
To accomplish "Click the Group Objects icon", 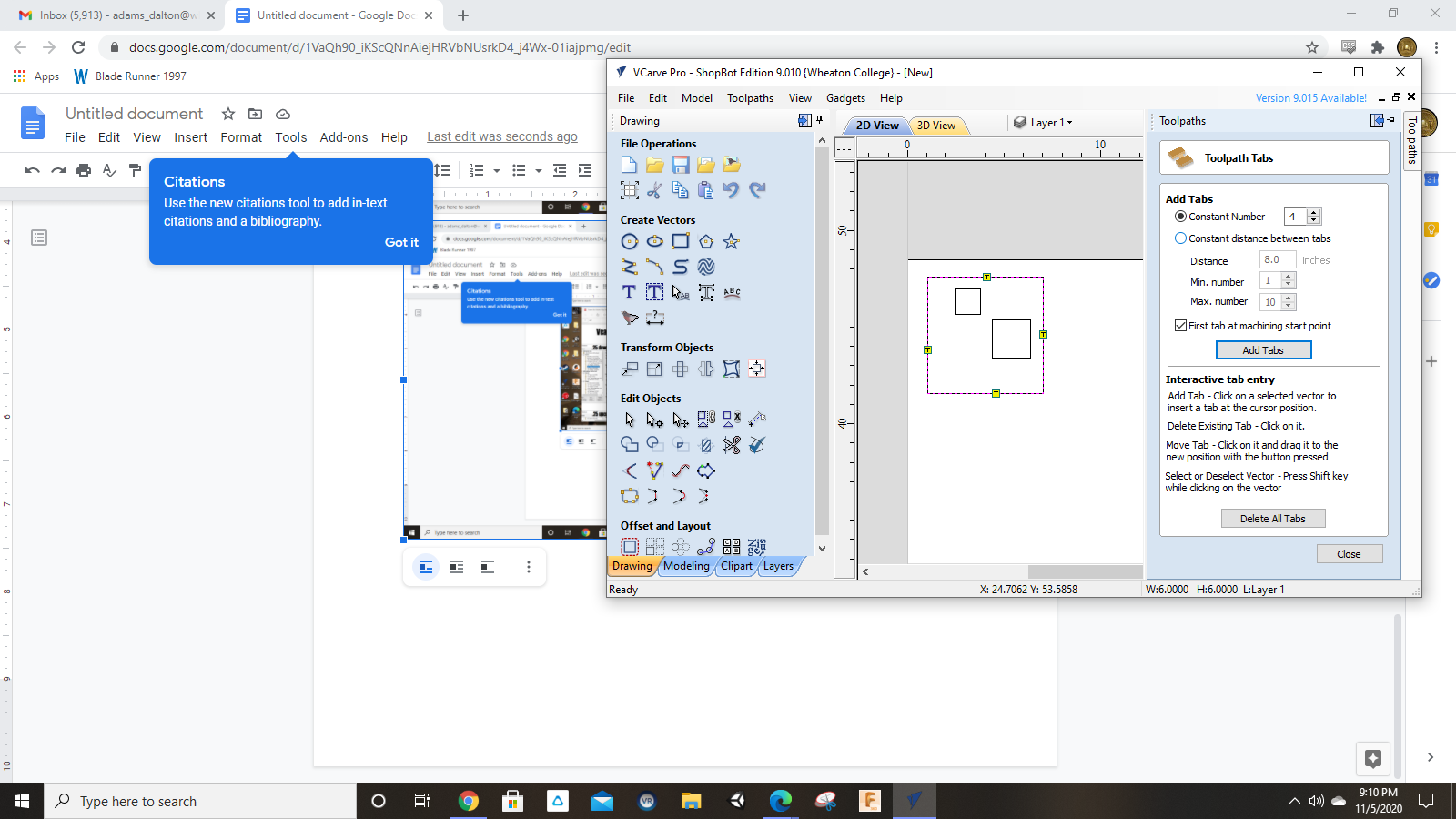I will pos(706,420).
